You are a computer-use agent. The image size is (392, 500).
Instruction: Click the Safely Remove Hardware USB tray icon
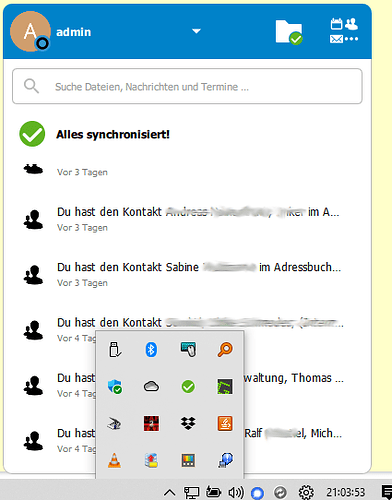[115, 350]
